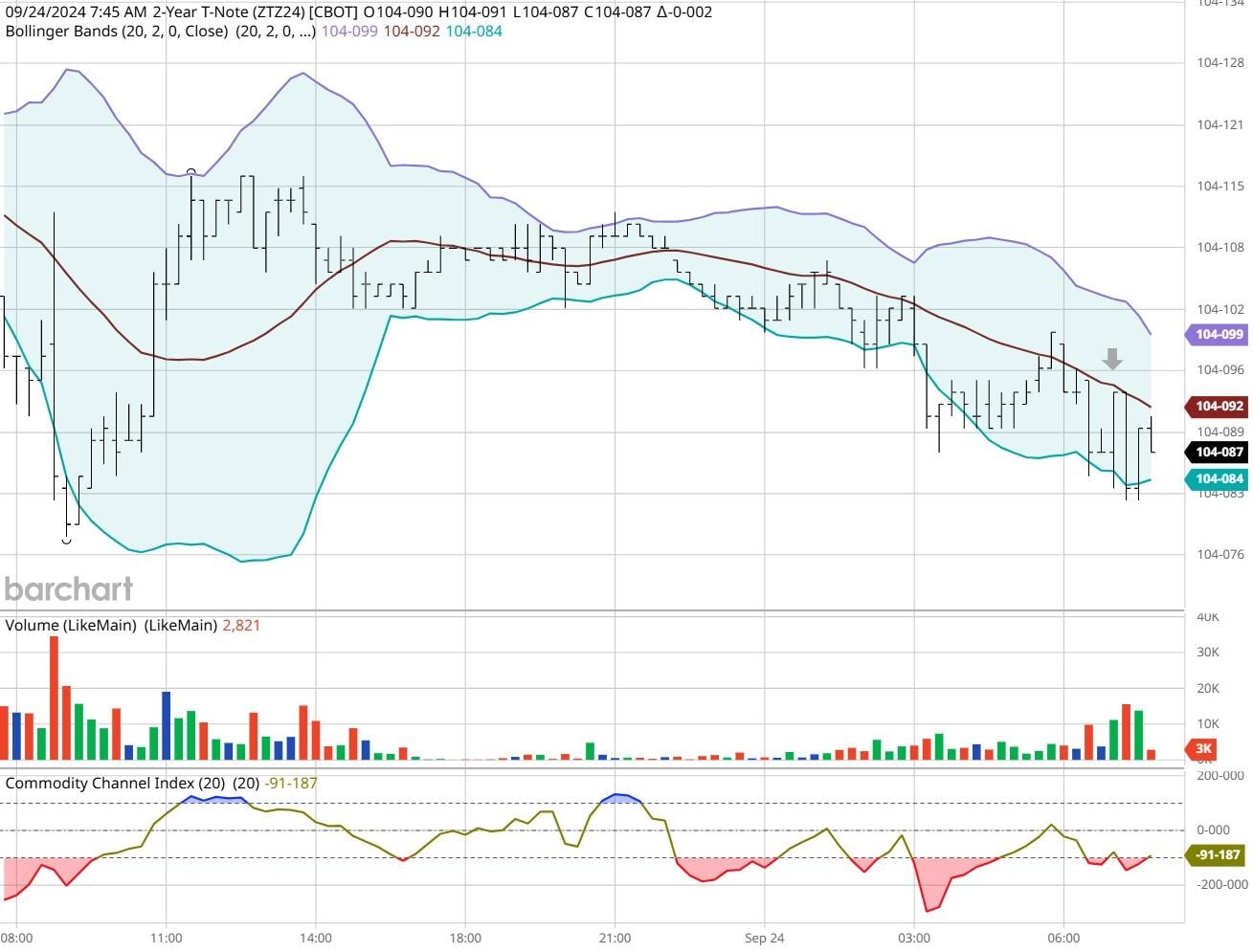This screenshot has width=1253, height=952.
Task: Click the purple 104-099 upper band price flag
Action: coord(1217,334)
